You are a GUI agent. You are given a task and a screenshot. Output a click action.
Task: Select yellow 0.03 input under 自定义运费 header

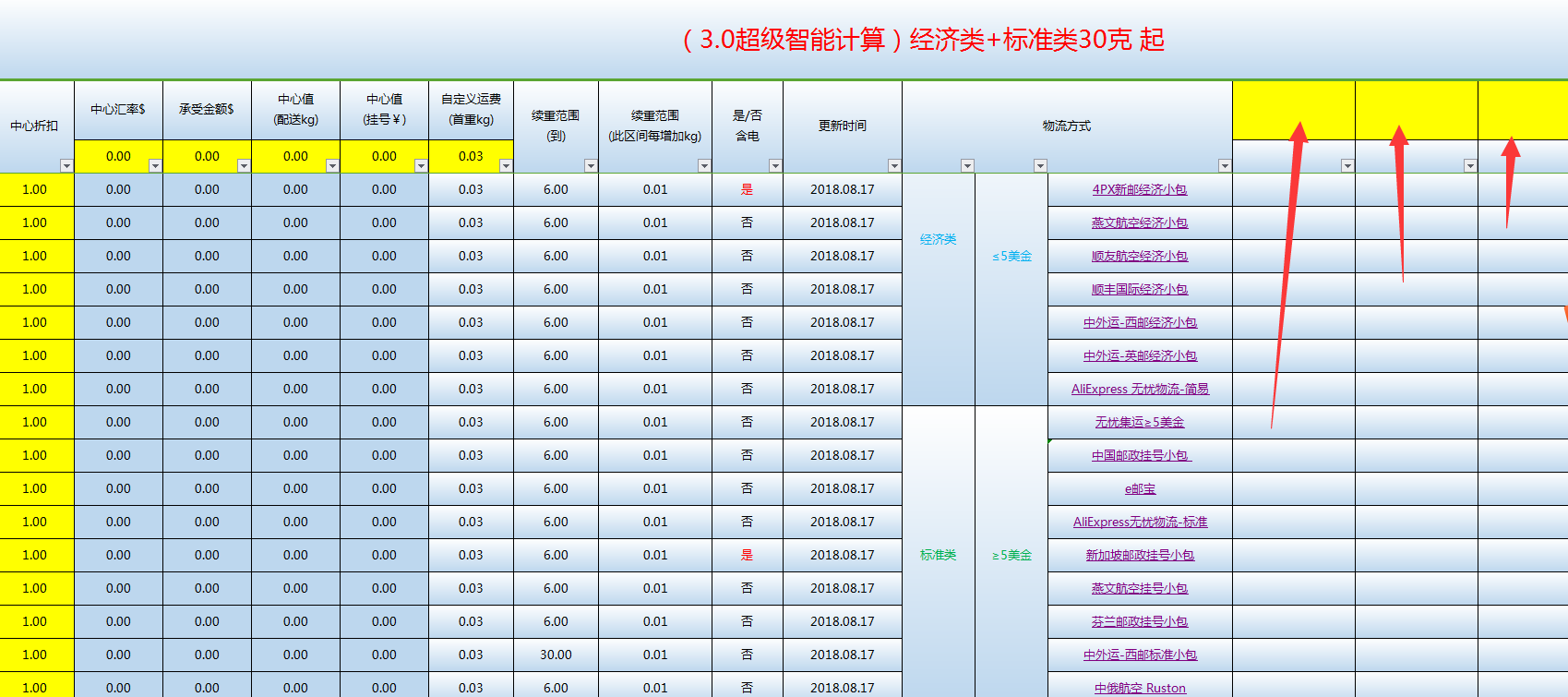tap(471, 156)
